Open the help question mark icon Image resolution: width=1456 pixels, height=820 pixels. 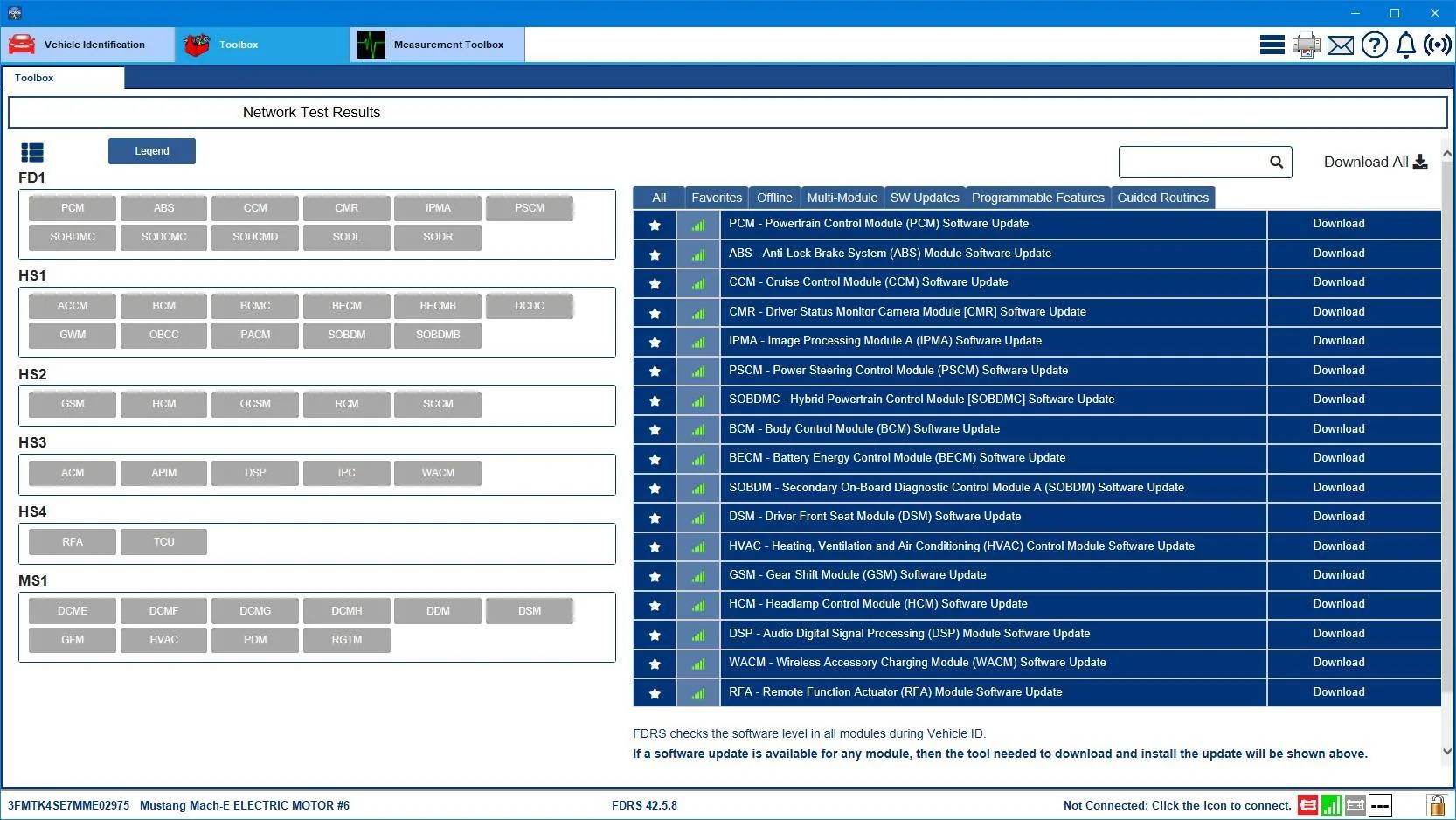[1374, 45]
